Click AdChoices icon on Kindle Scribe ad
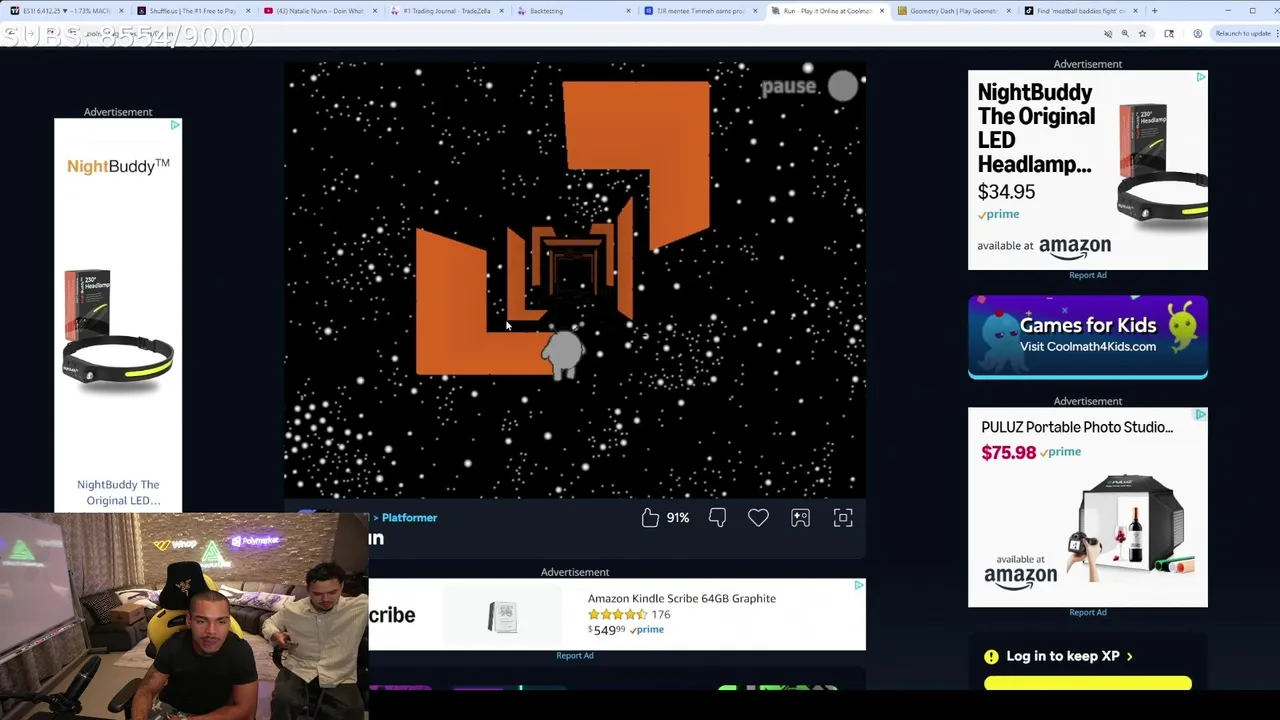 (x=859, y=585)
